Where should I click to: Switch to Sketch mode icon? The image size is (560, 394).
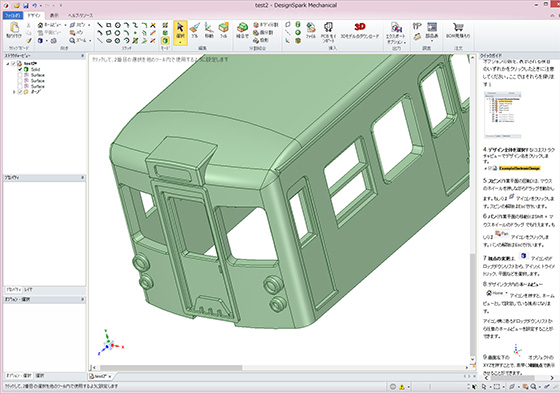click(x=165, y=25)
